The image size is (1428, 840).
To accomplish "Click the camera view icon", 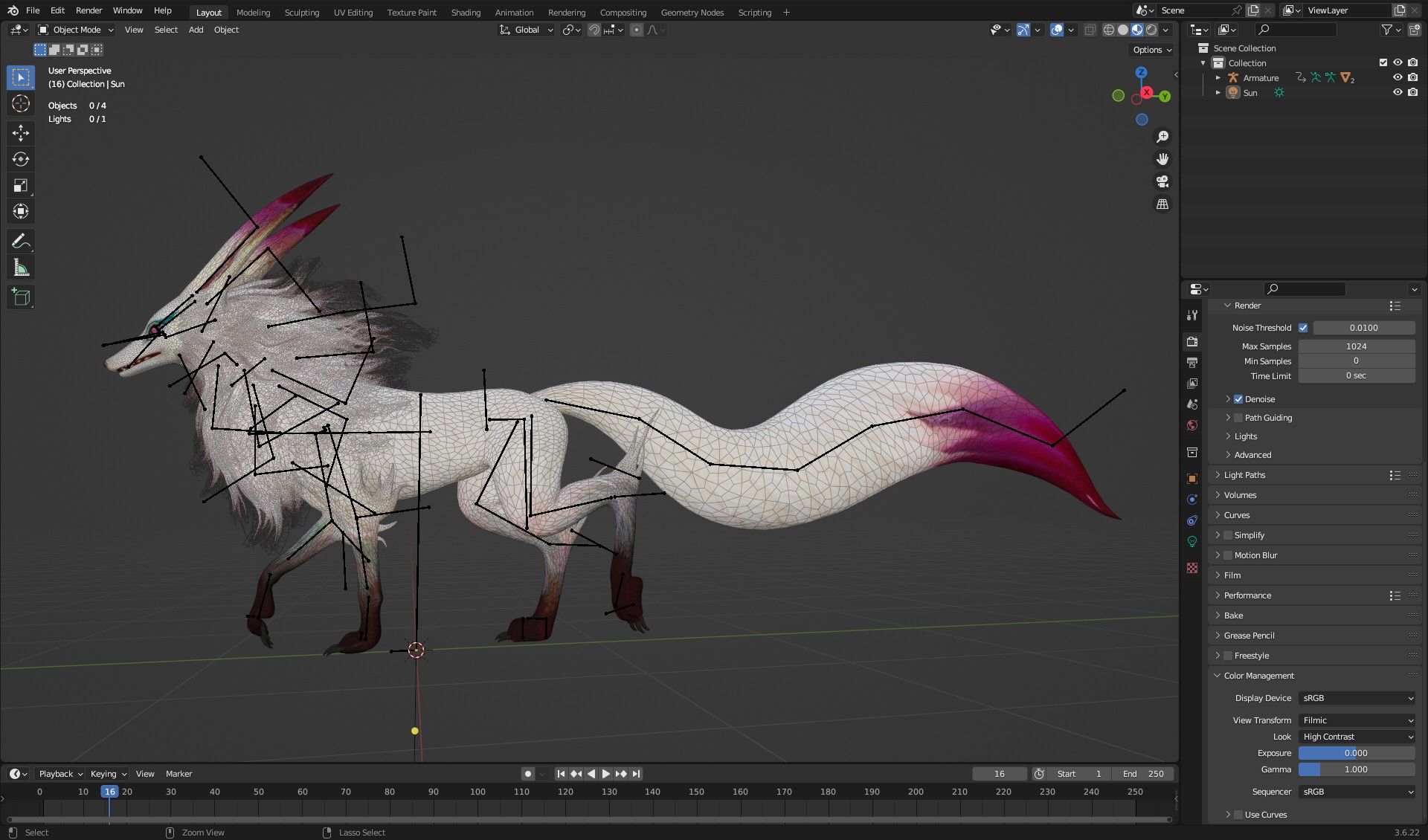I will coord(1162,181).
